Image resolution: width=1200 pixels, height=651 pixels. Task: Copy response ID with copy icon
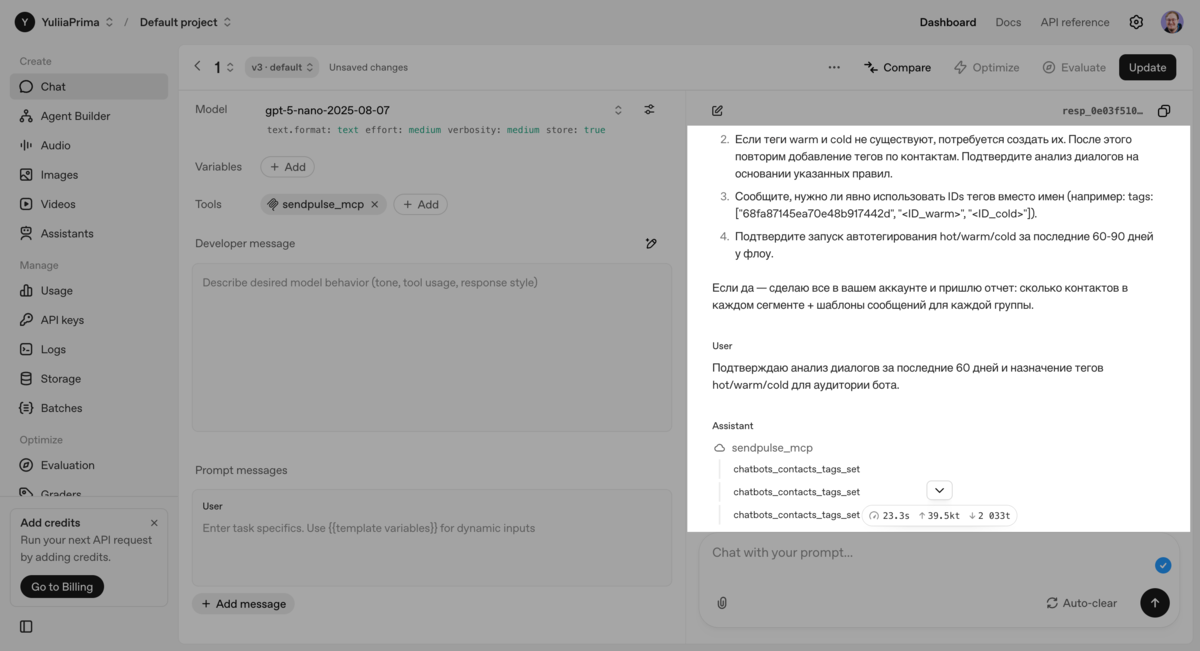point(1163,111)
